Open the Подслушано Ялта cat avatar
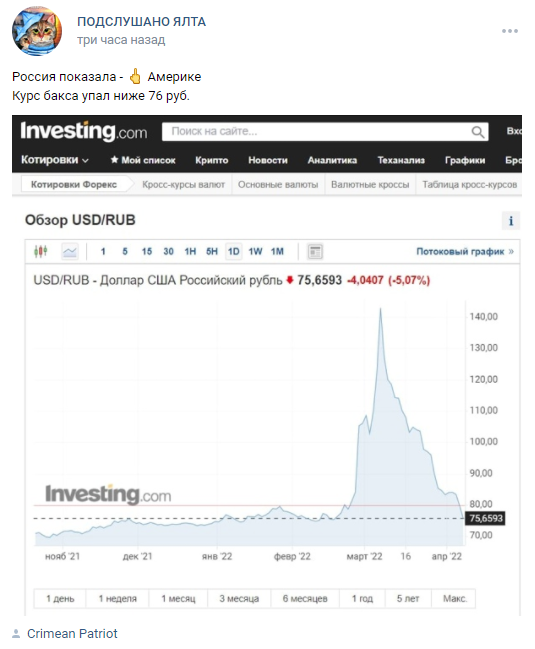 point(37,31)
